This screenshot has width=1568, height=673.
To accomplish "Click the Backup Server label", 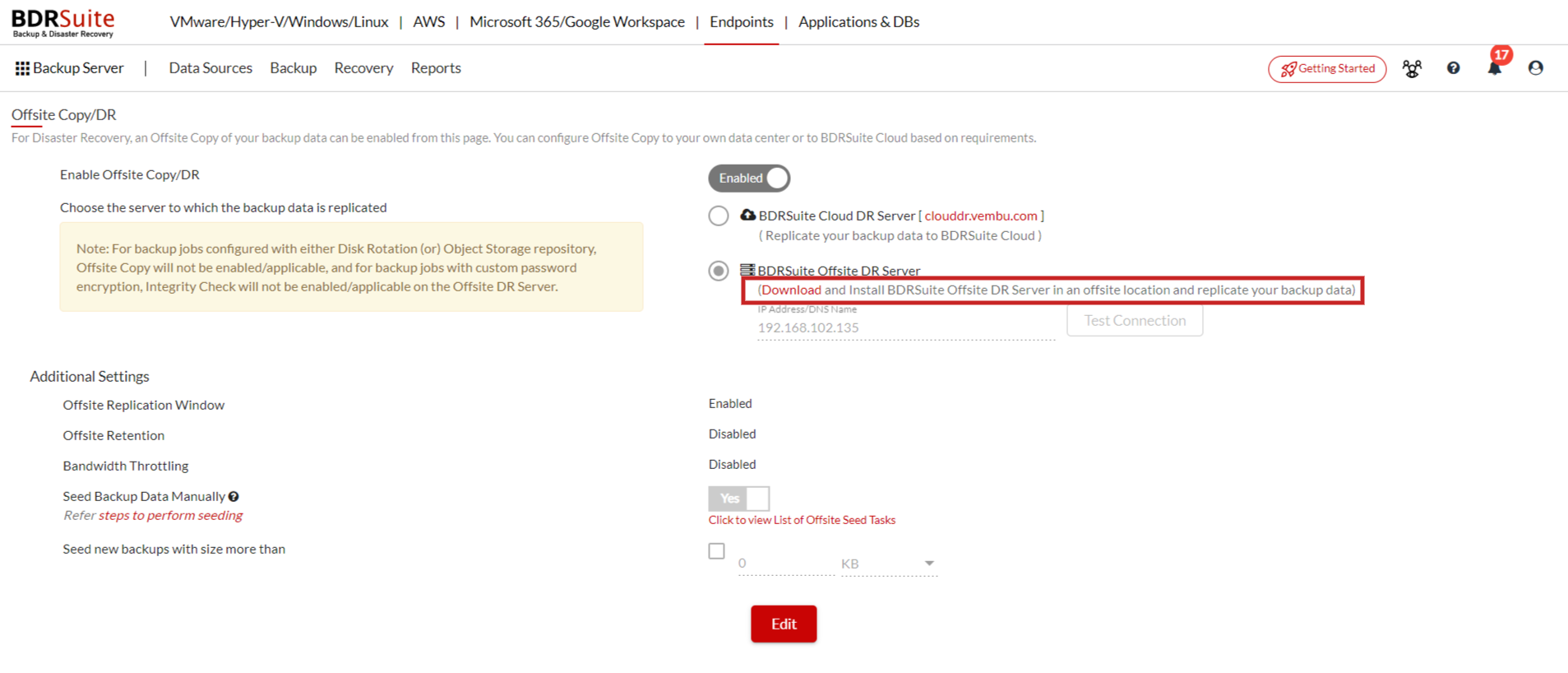I will [78, 68].
